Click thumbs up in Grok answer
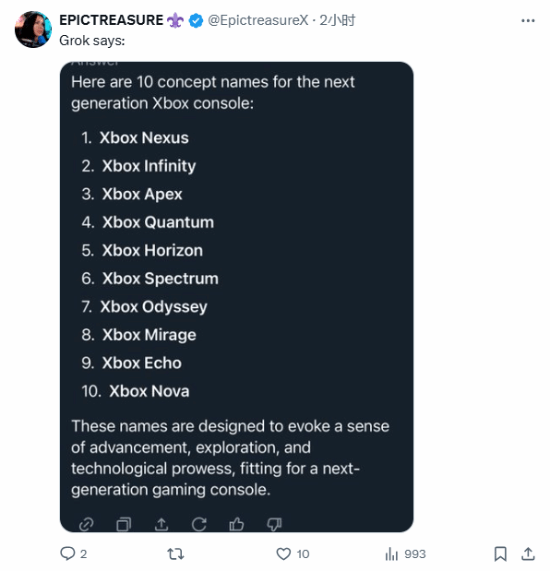The width and height of the screenshot is (550, 571). tap(236, 524)
